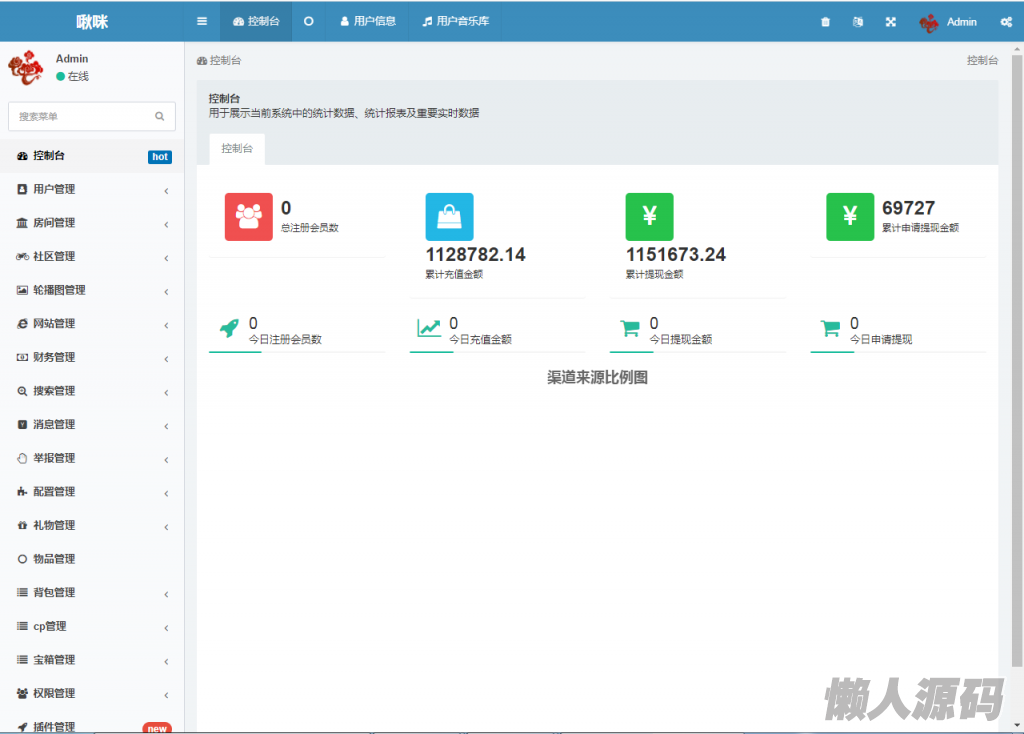Click the vertical page scrollbar
This screenshot has height=734, width=1024.
coord(1017,360)
